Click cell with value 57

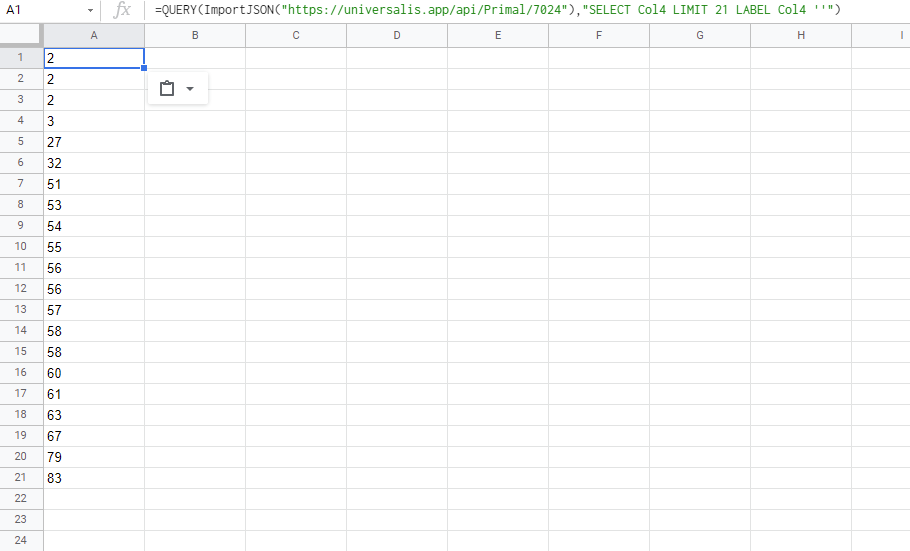(94, 310)
